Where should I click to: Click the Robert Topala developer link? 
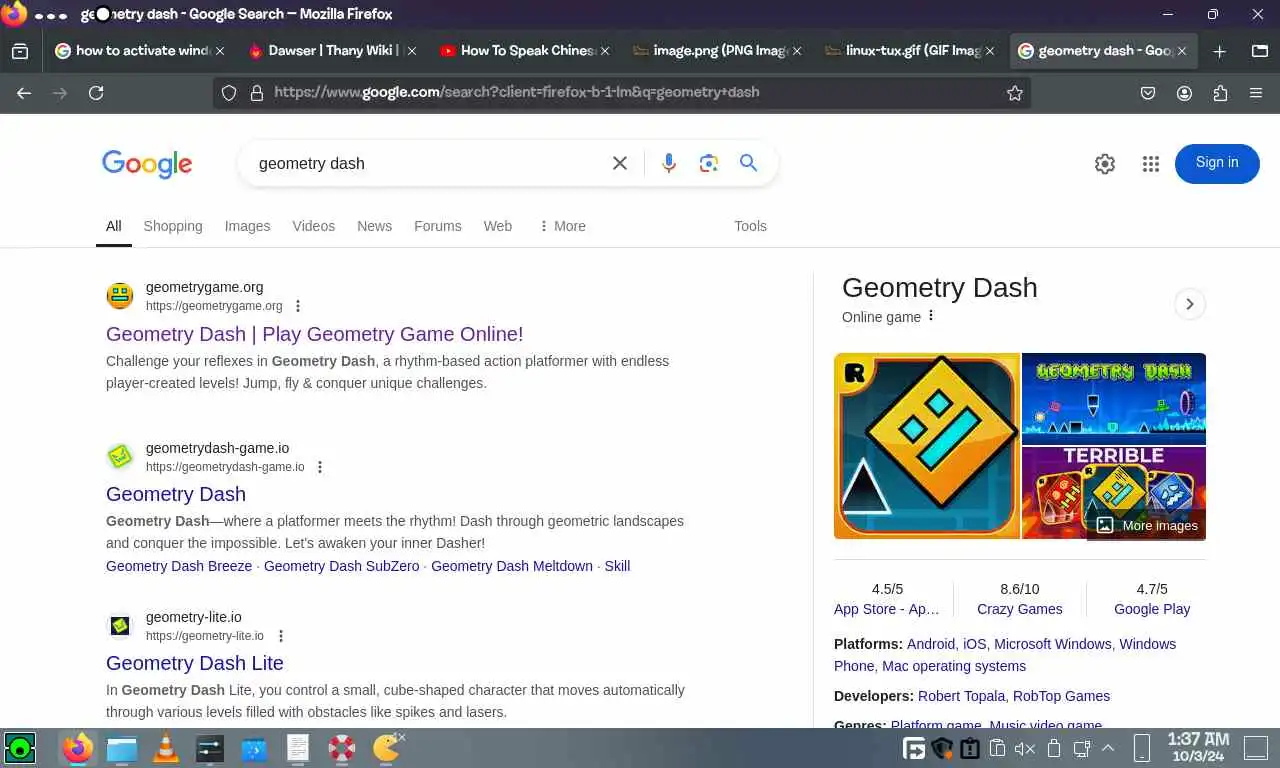pos(962,696)
